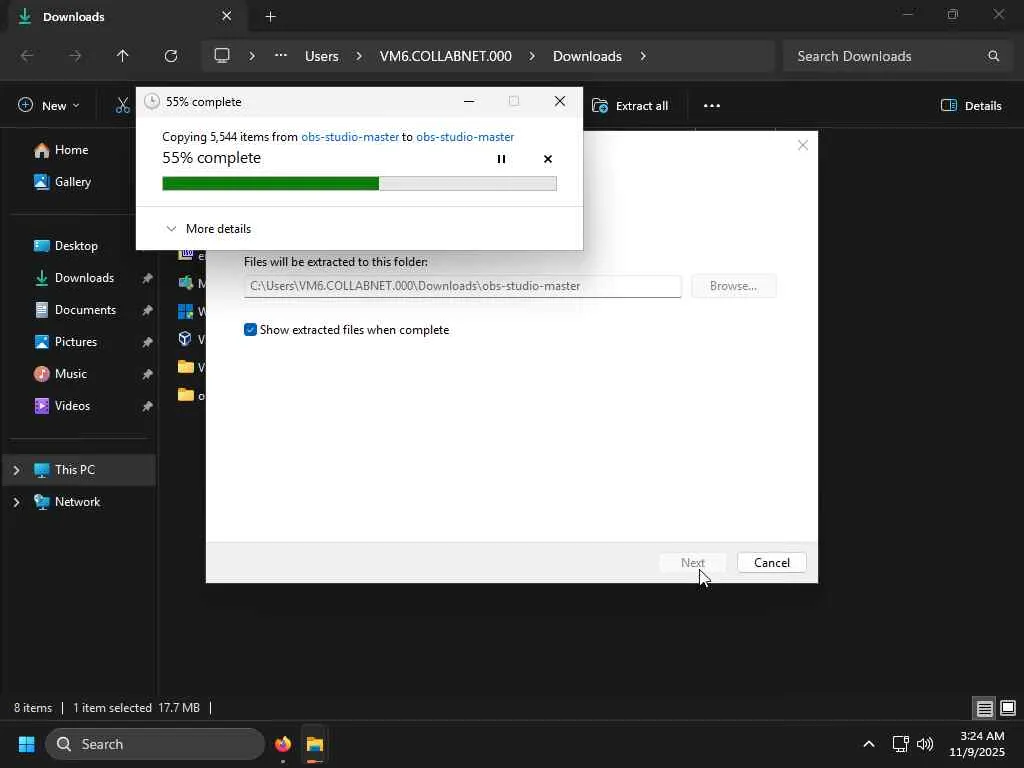
Task: Expand chevron after Users breadcrumb
Action: click(x=359, y=56)
